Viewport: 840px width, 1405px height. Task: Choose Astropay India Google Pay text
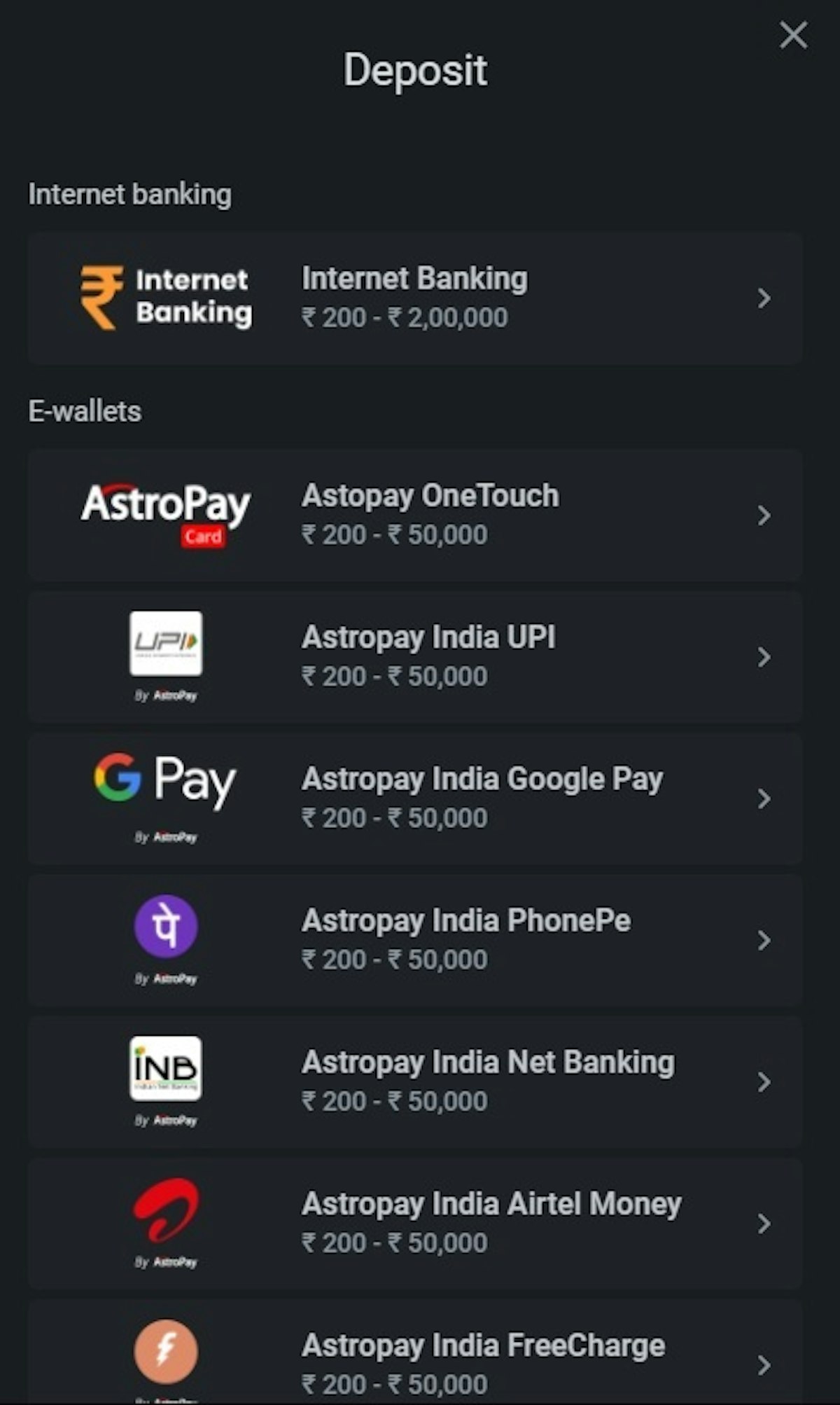coord(482,779)
